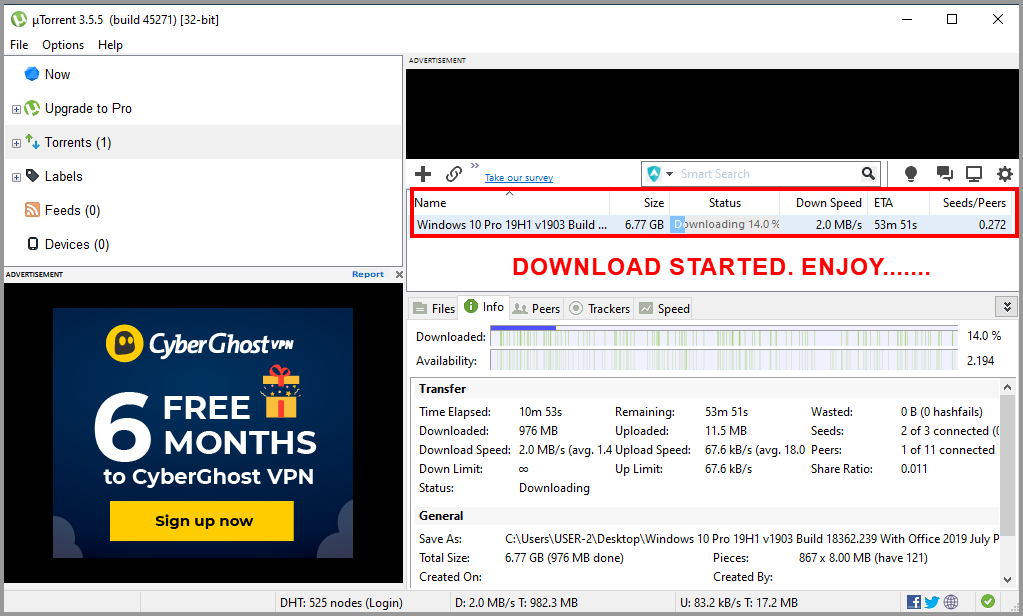Click into the Smart Search field
1023x616 pixels.
767,174
